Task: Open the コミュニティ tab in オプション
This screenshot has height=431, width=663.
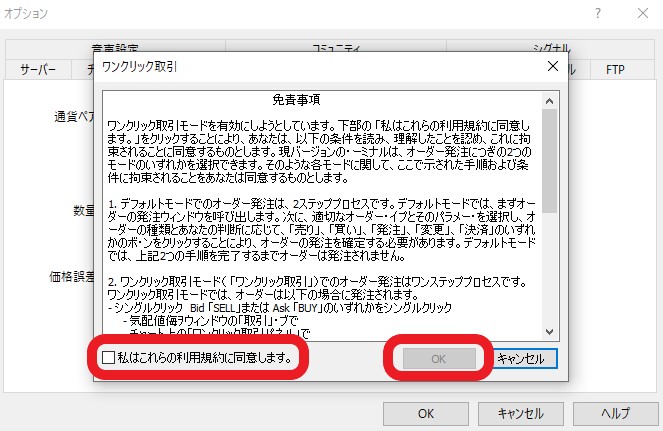Action: (336, 47)
